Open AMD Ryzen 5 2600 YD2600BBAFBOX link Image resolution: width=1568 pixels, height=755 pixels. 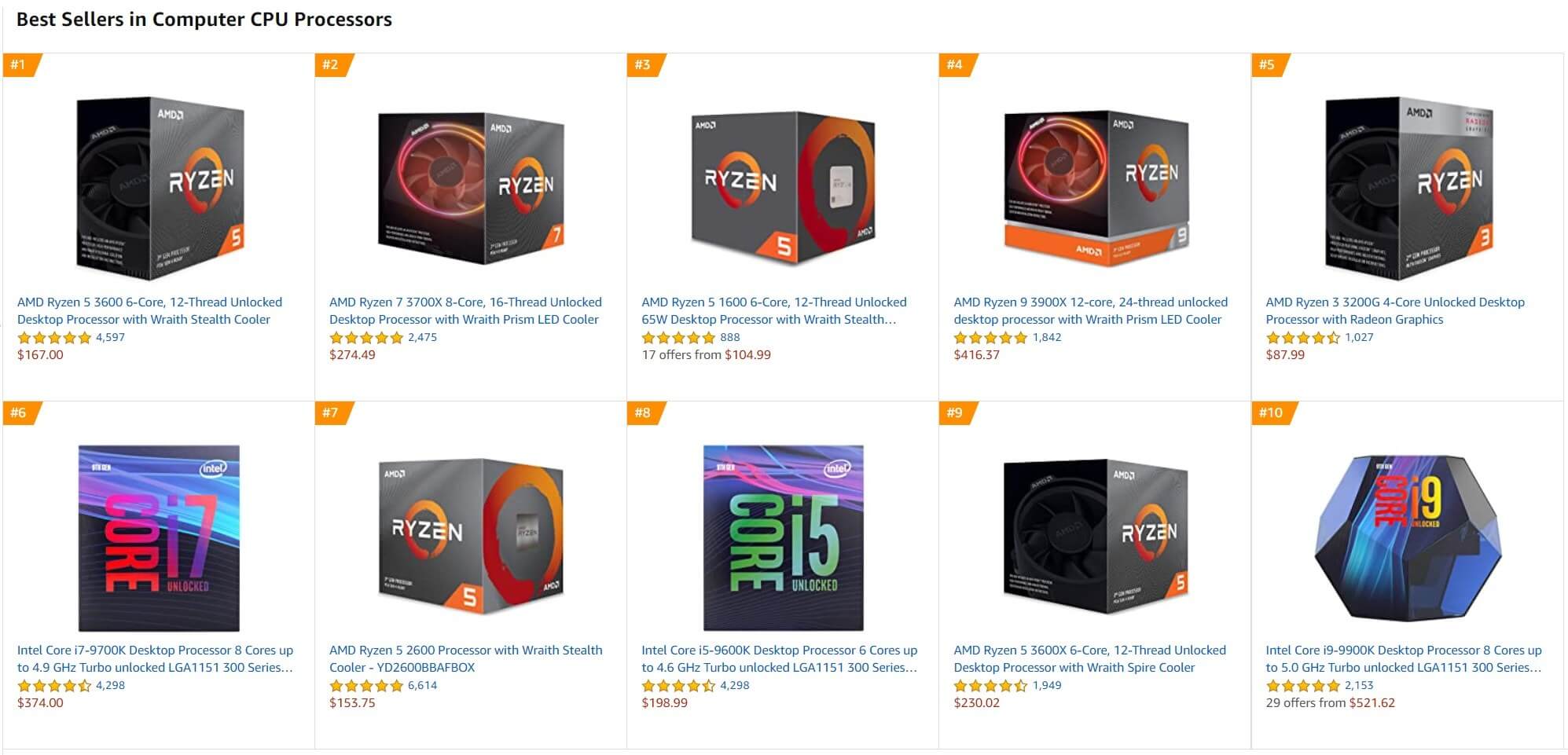tap(465, 658)
